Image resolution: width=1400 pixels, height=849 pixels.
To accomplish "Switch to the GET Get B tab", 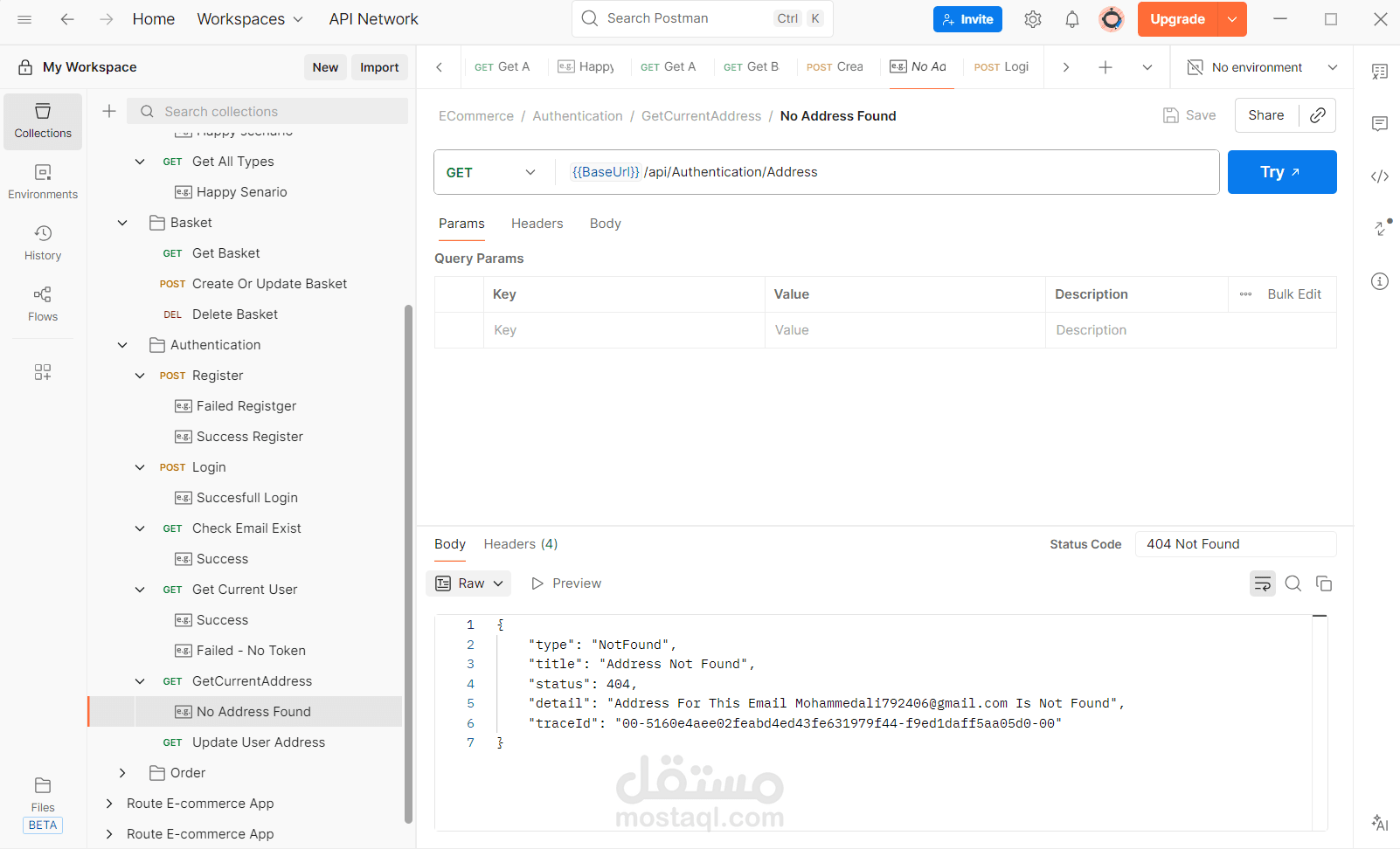I will [751, 67].
